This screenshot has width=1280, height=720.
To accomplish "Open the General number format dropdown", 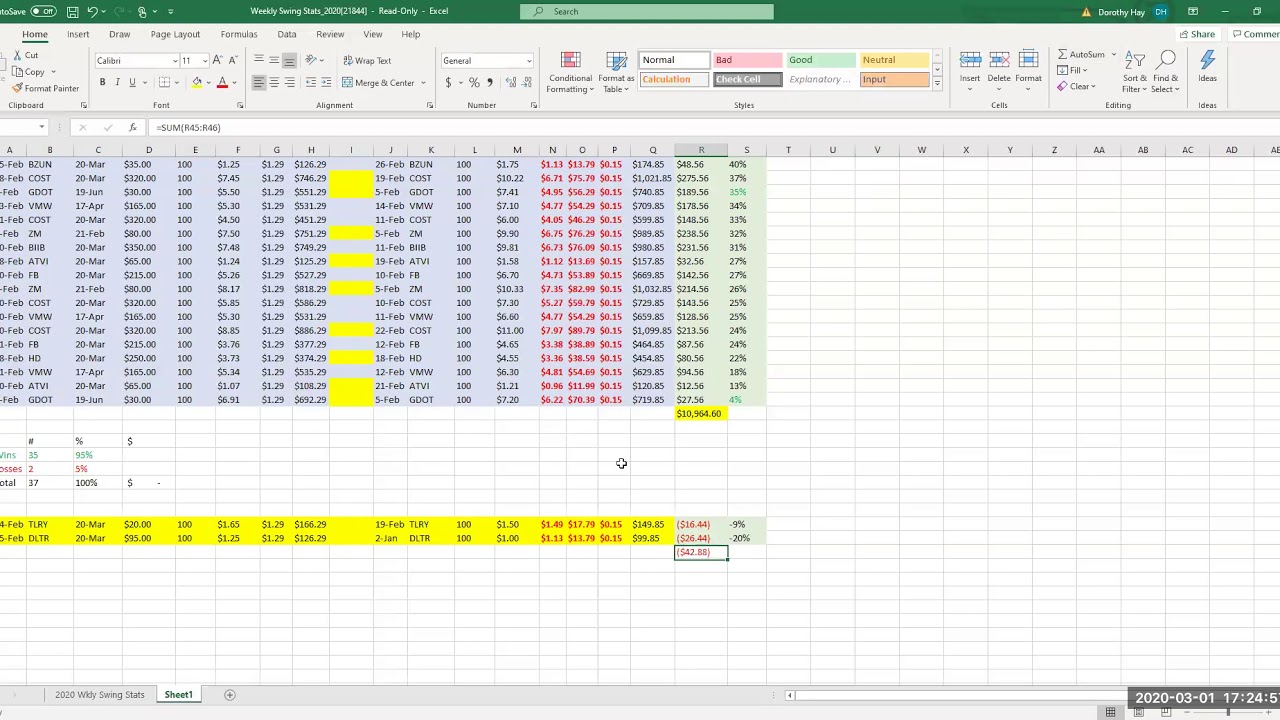I will coord(529,61).
